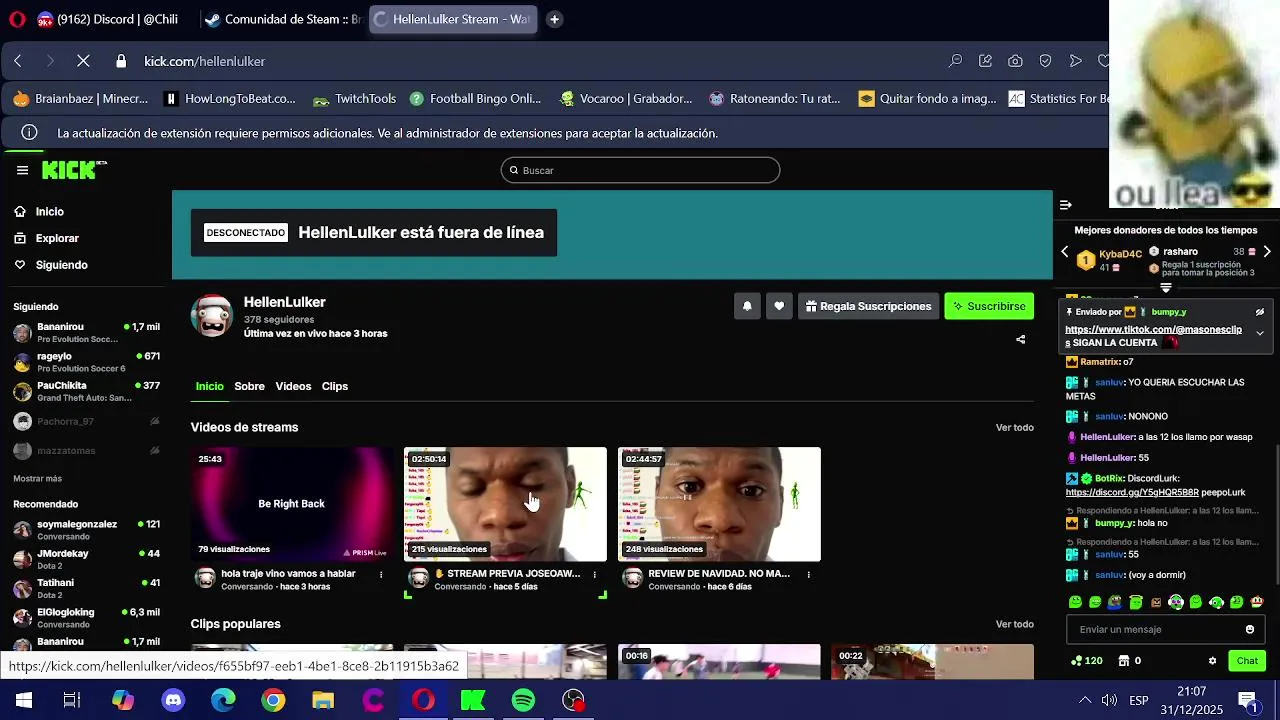Open options for STREAM PREVIA JOSEOAW video
This screenshot has width=1280, height=720.
tap(595, 575)
